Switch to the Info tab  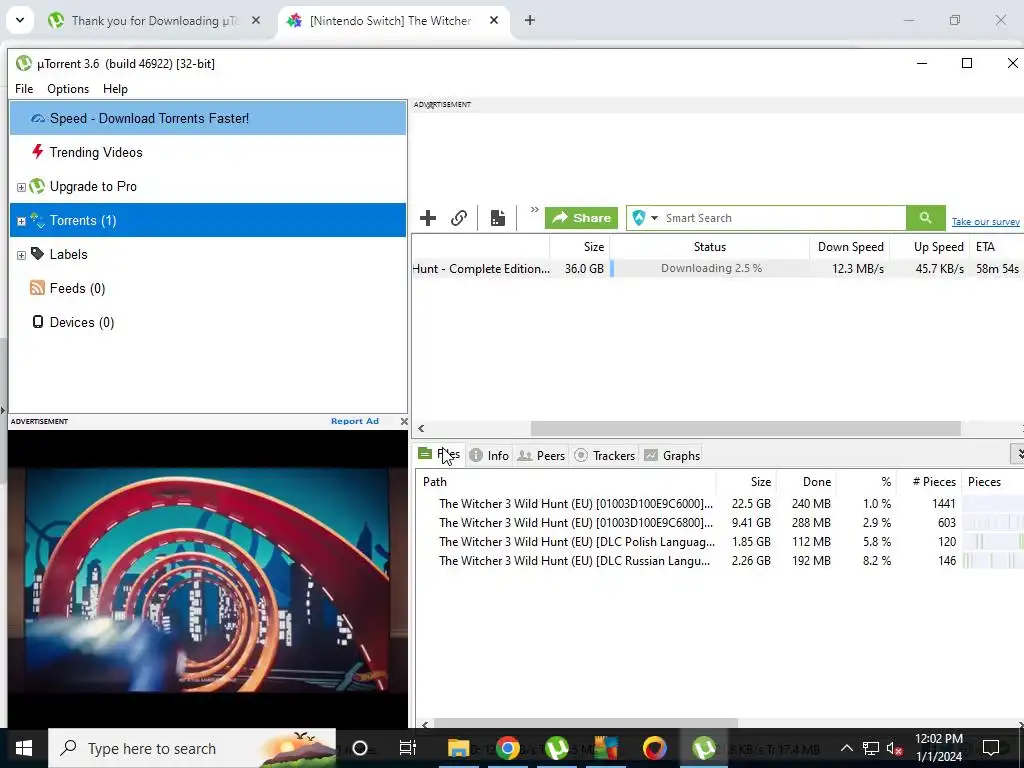490,455
